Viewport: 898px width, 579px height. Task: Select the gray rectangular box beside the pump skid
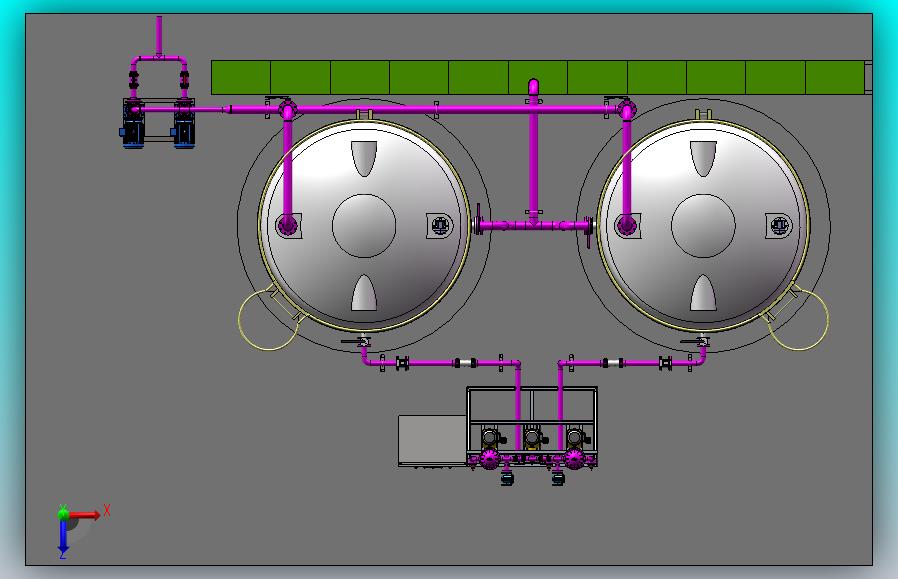pyautogui.click(x=431, y=439)
